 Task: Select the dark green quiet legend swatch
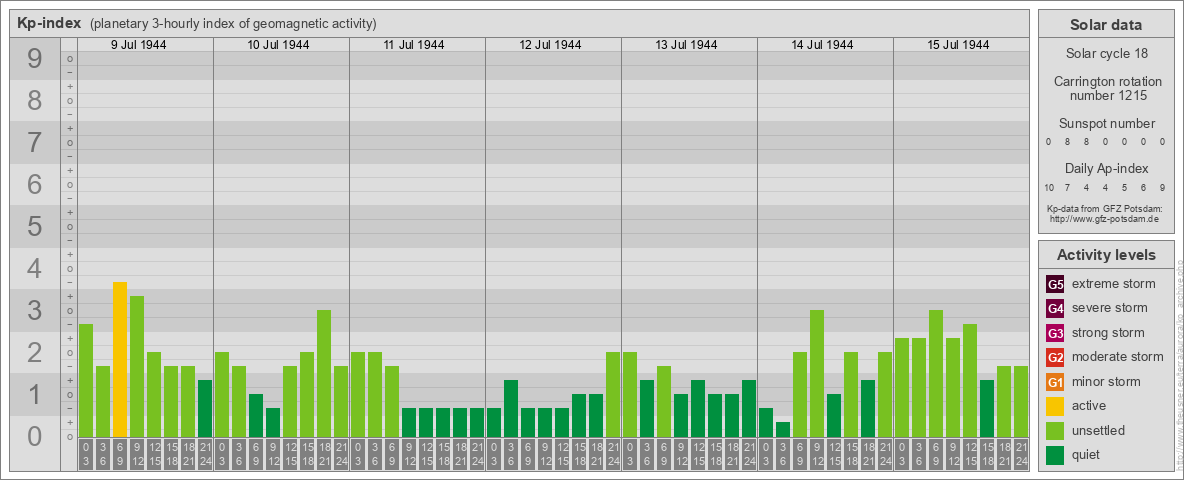1054,455
